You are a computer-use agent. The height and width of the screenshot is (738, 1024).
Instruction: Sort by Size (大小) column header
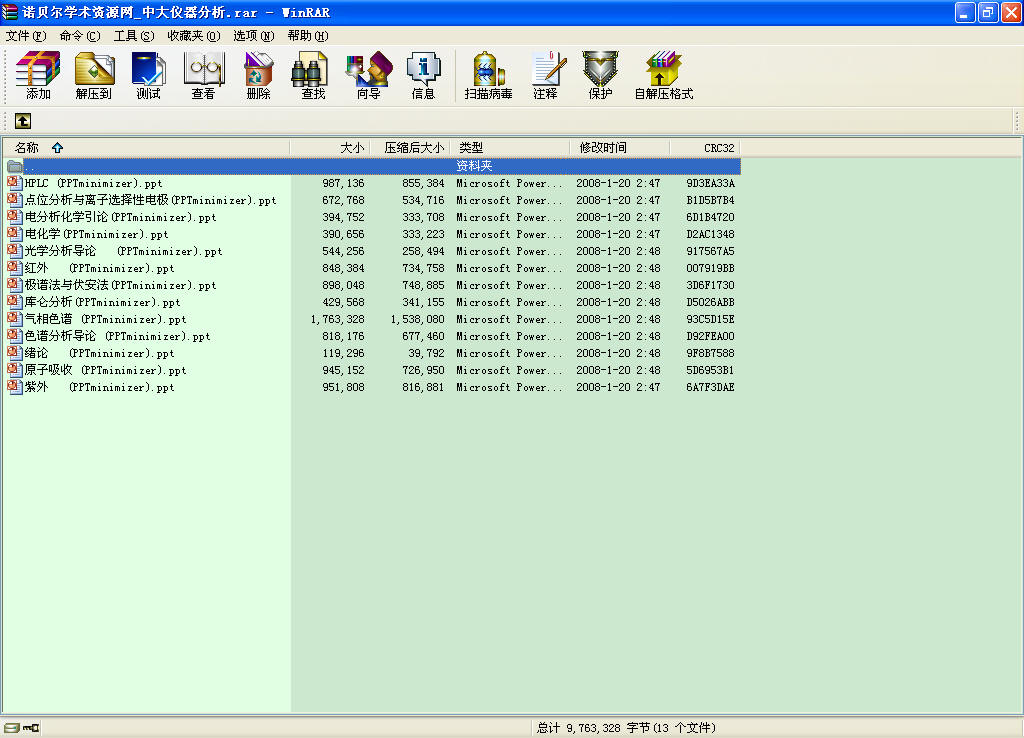[330, 148]
